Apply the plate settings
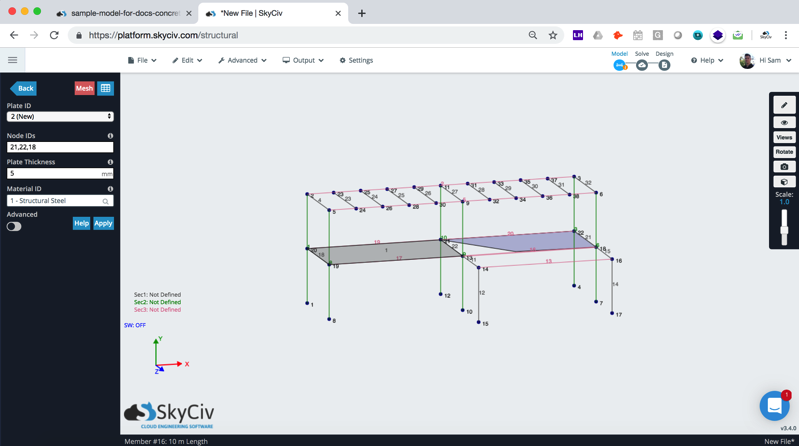The image size is (799, 446). point(103,223)
